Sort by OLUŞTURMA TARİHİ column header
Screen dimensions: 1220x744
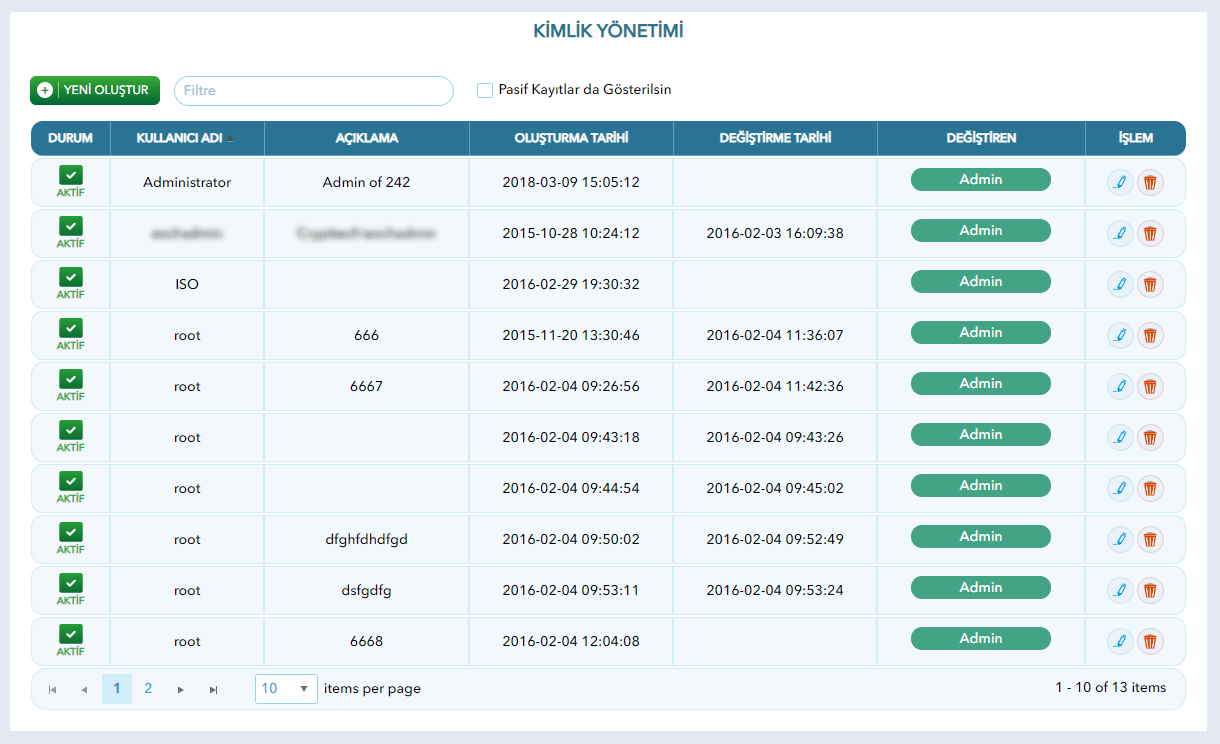coord(571,138)
